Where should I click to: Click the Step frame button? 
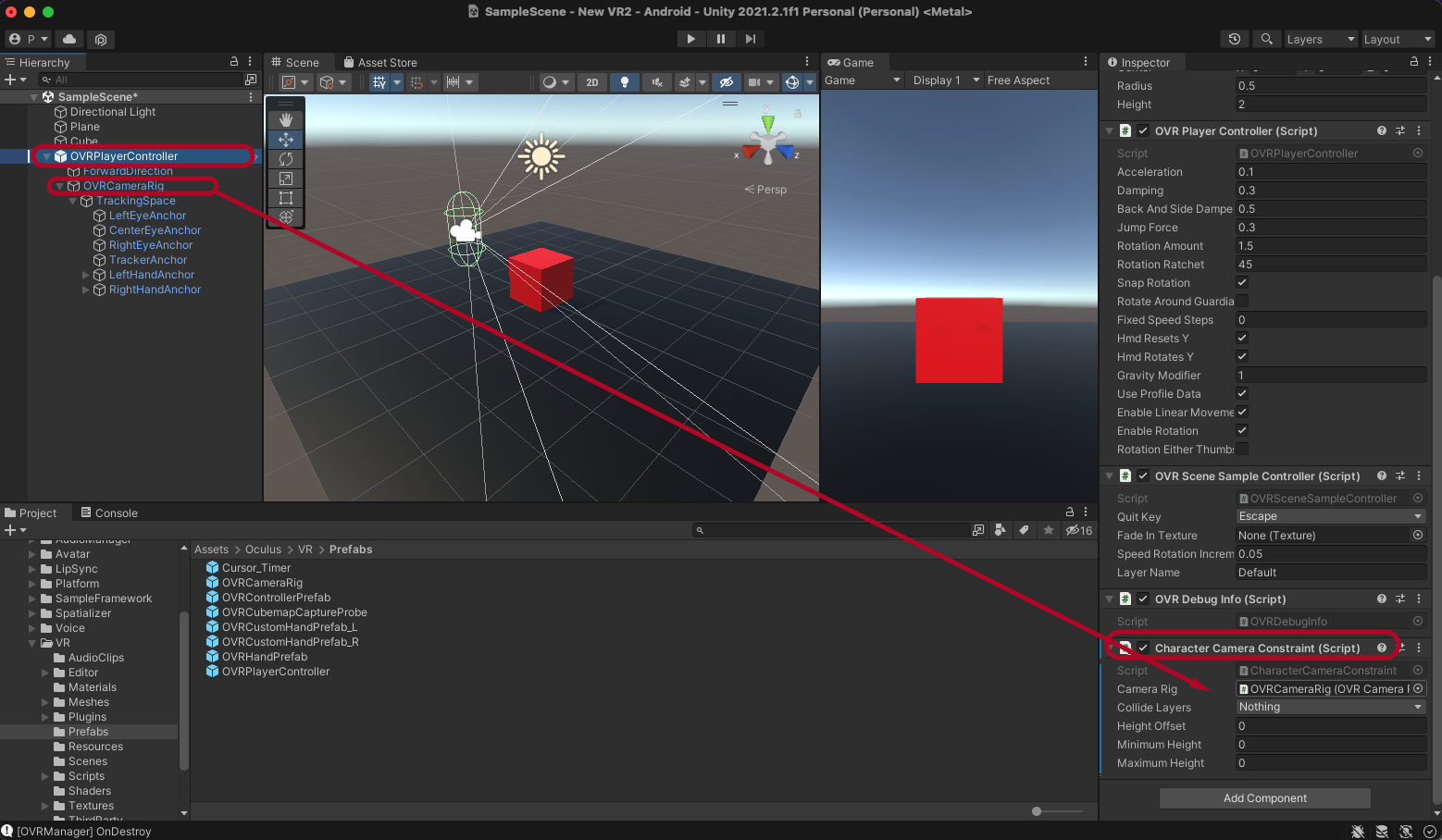coord(750,39)
